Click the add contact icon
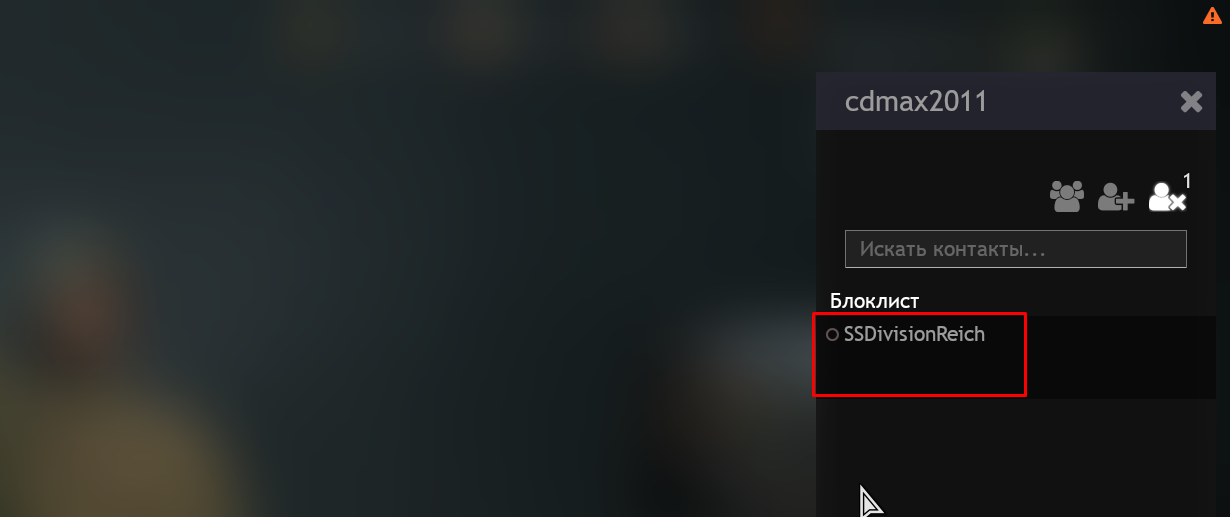1230x517 pixels. click(1115, 196)
